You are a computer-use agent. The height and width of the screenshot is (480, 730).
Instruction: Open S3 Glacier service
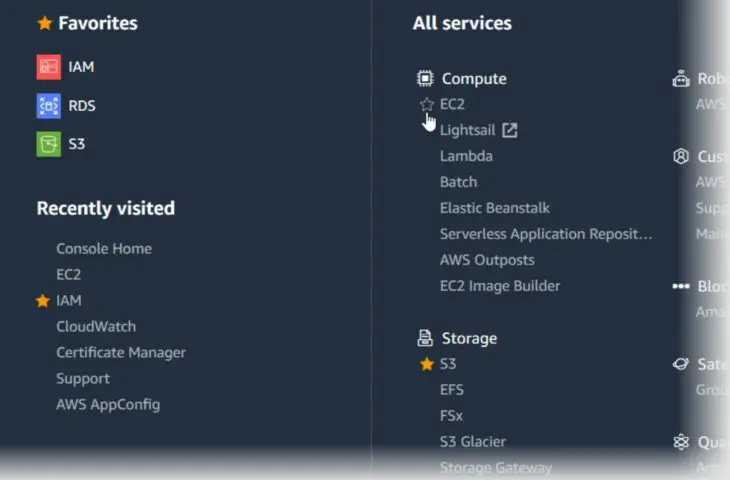tap(473, 442)
